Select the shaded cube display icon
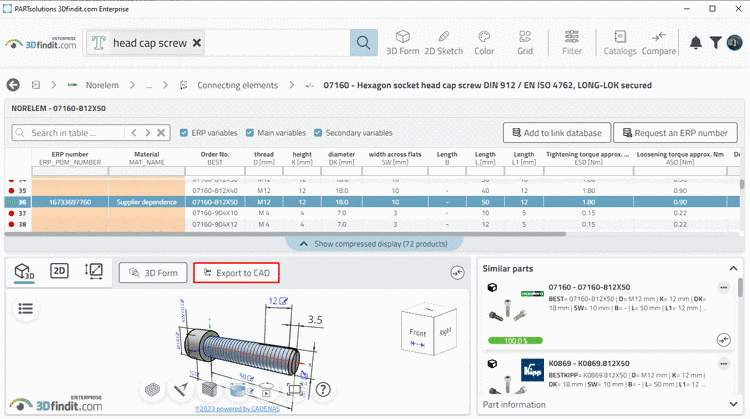Screen dimensions: 750x419 tap(209, 389)
